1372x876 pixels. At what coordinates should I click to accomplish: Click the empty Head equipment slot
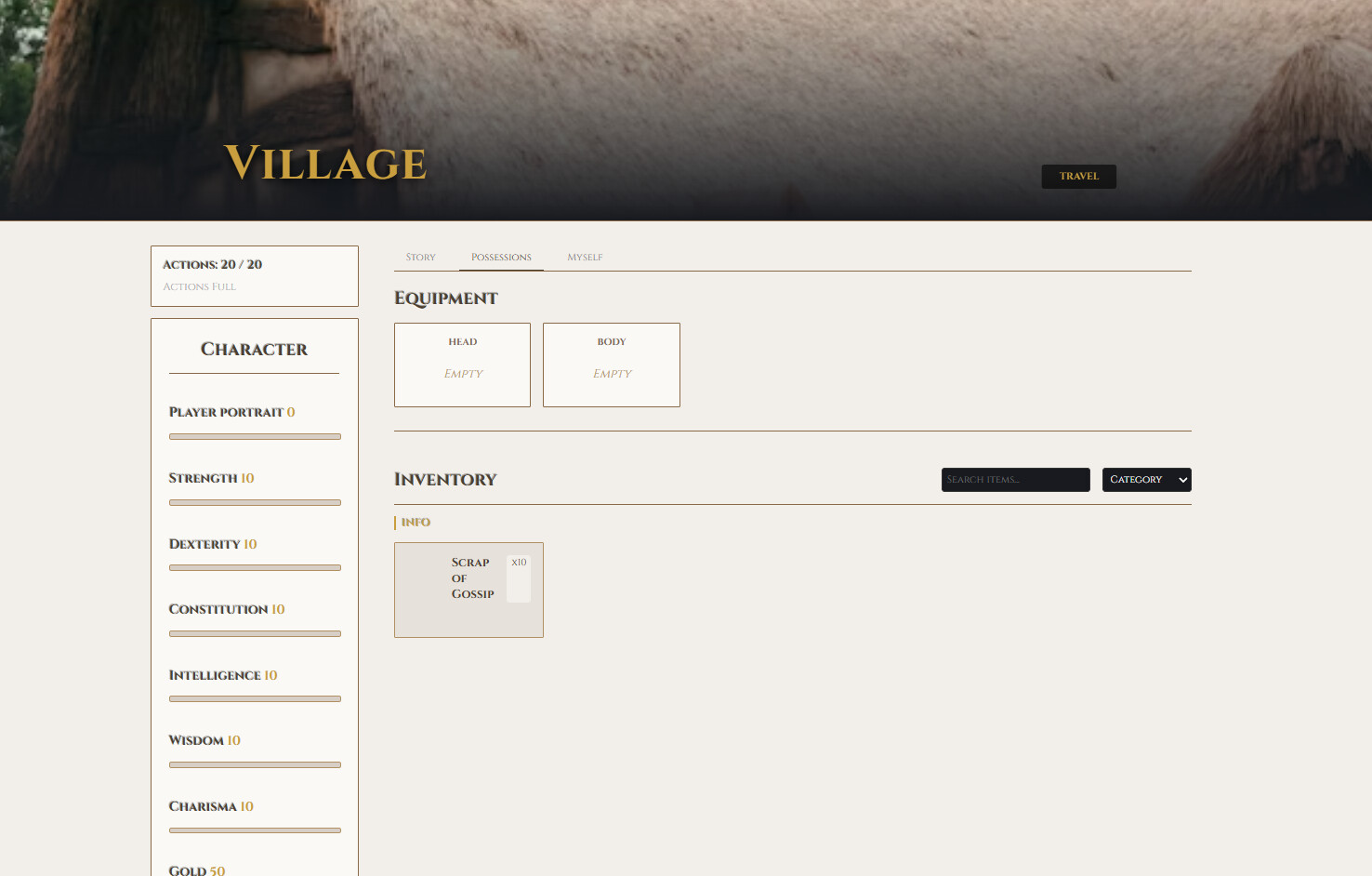tap(462, 365)
